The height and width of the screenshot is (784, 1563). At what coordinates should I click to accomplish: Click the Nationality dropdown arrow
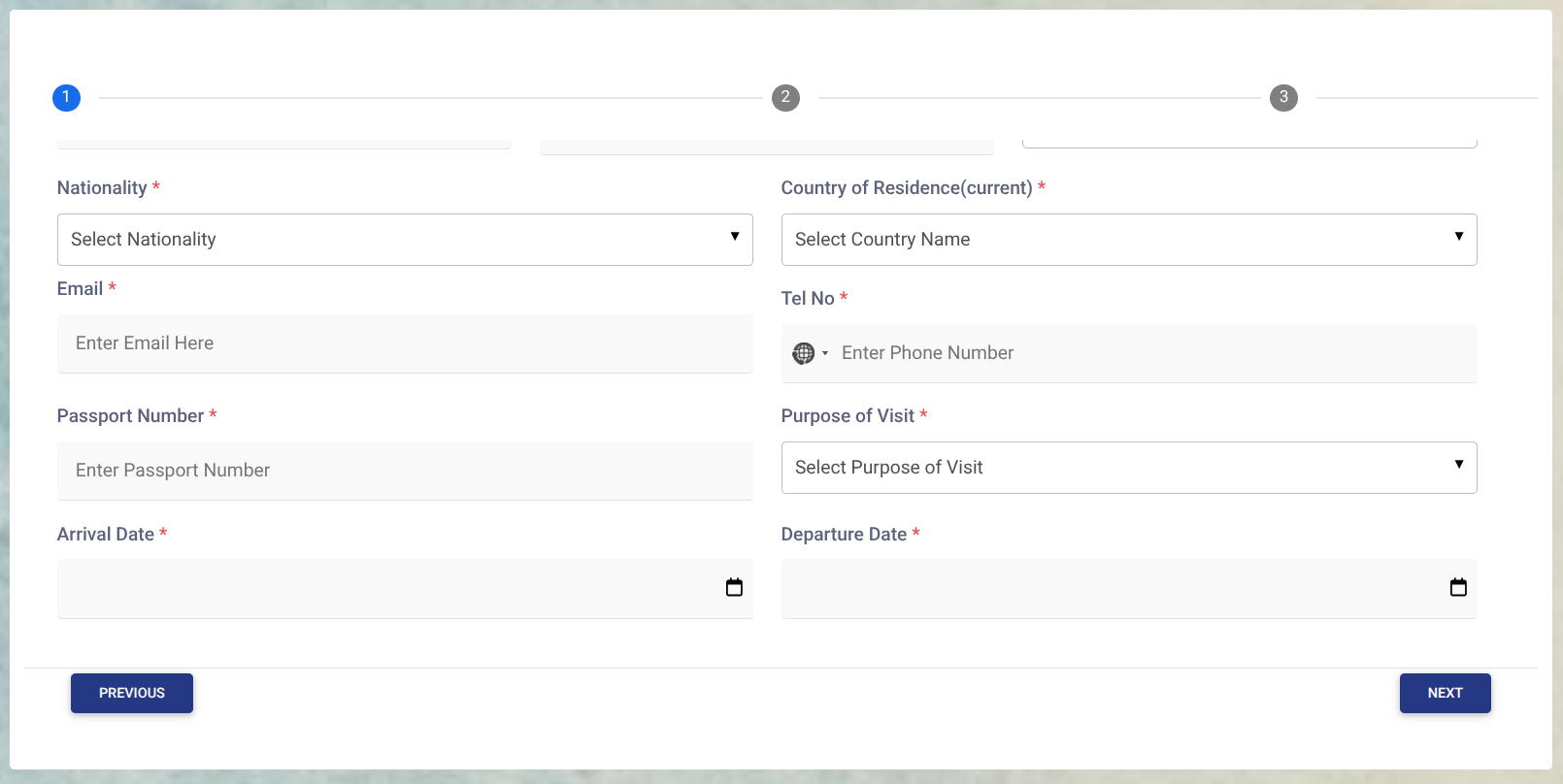point(735,237)
